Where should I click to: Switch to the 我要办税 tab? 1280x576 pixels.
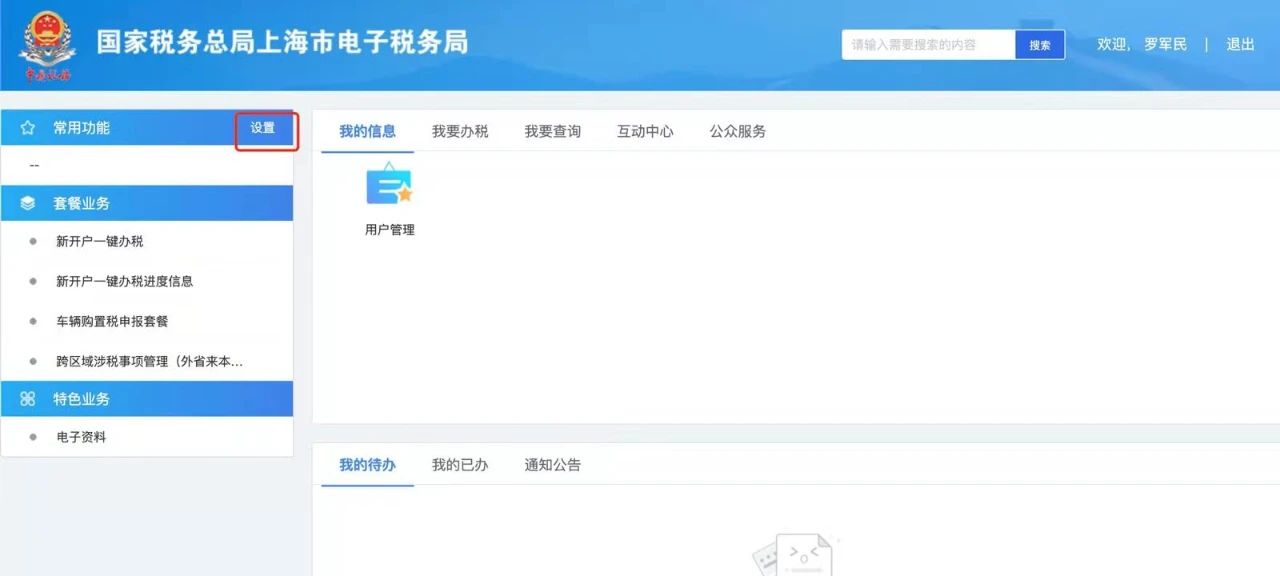(460, 131)
